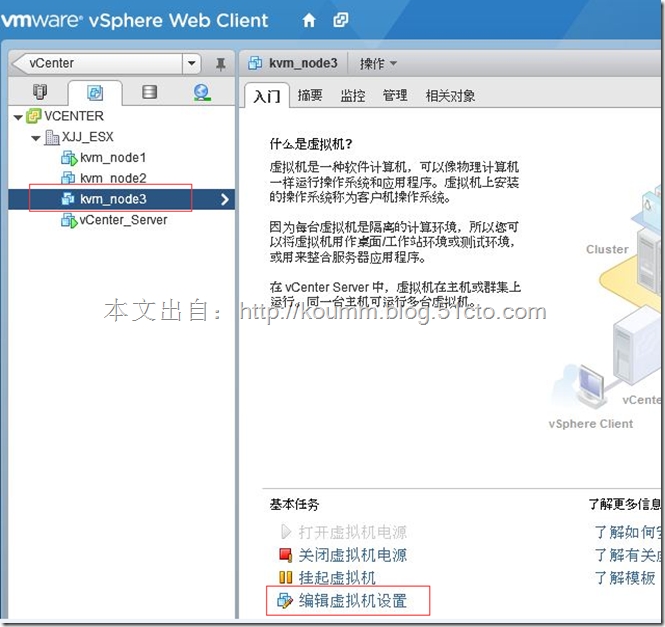This screenshot has width=665, height=627.
Task: Open Hosts and Clusters inventory tab icon
Action: (x=40, y=92)
